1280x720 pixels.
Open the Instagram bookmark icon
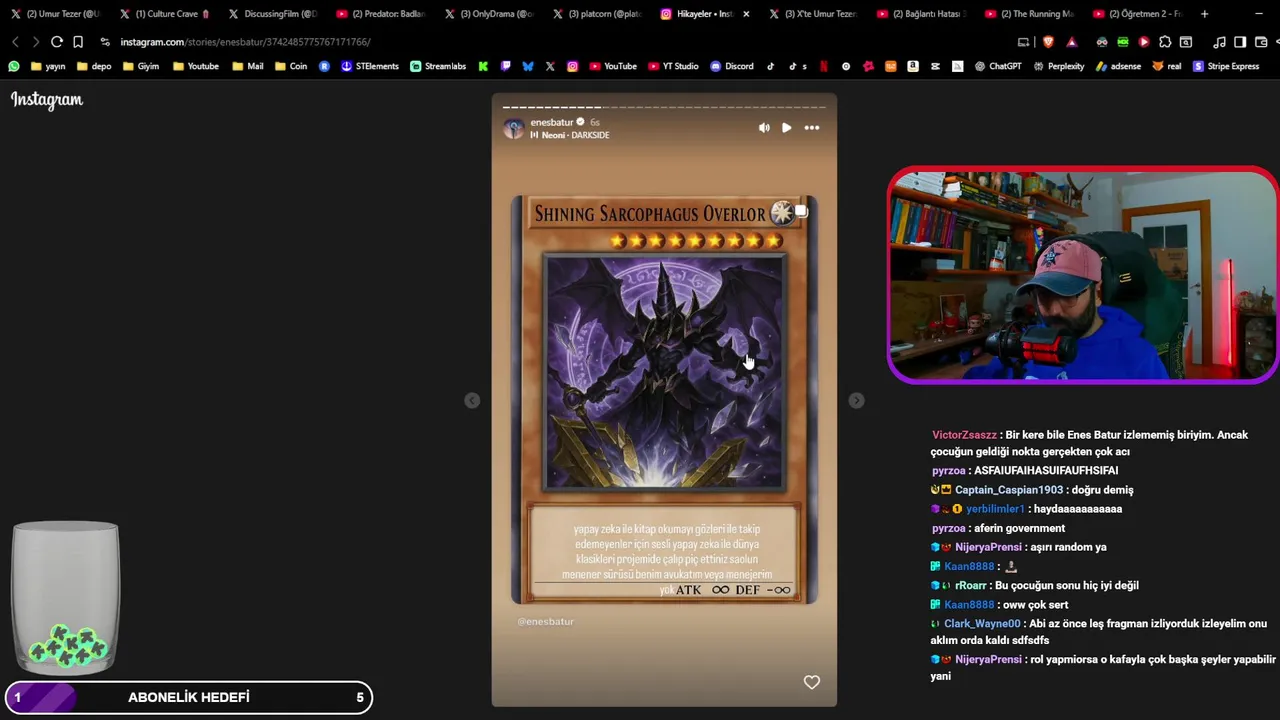[573, 66]
